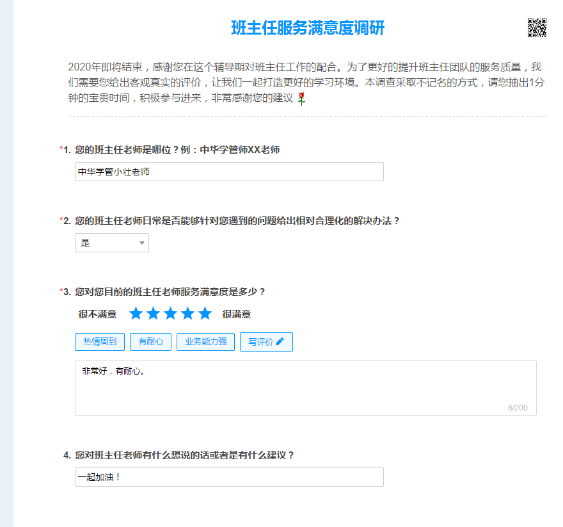The height and width of the screenshot is (527, 563).
Task: Toggle the 业务能力强 tag
Action: [x=205, y=342]
